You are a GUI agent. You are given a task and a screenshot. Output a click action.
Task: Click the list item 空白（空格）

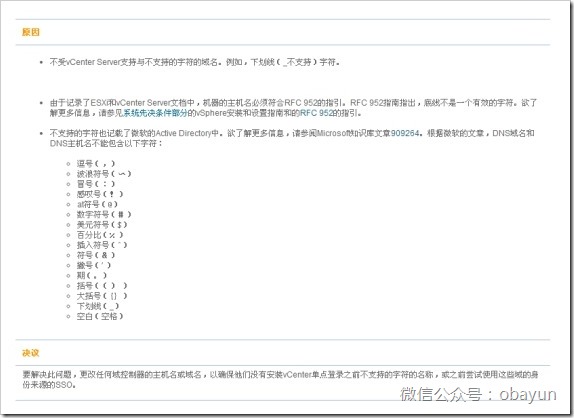[x=100, y=316]
